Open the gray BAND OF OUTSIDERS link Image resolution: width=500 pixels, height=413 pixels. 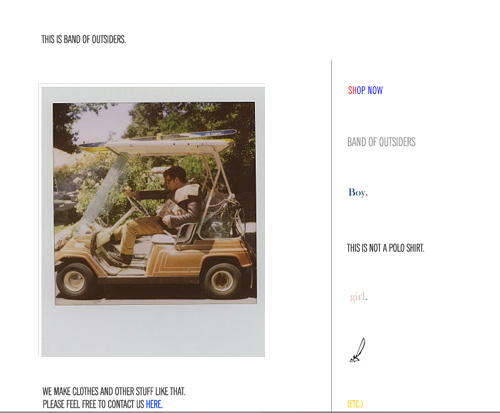(x=381, y=142)
